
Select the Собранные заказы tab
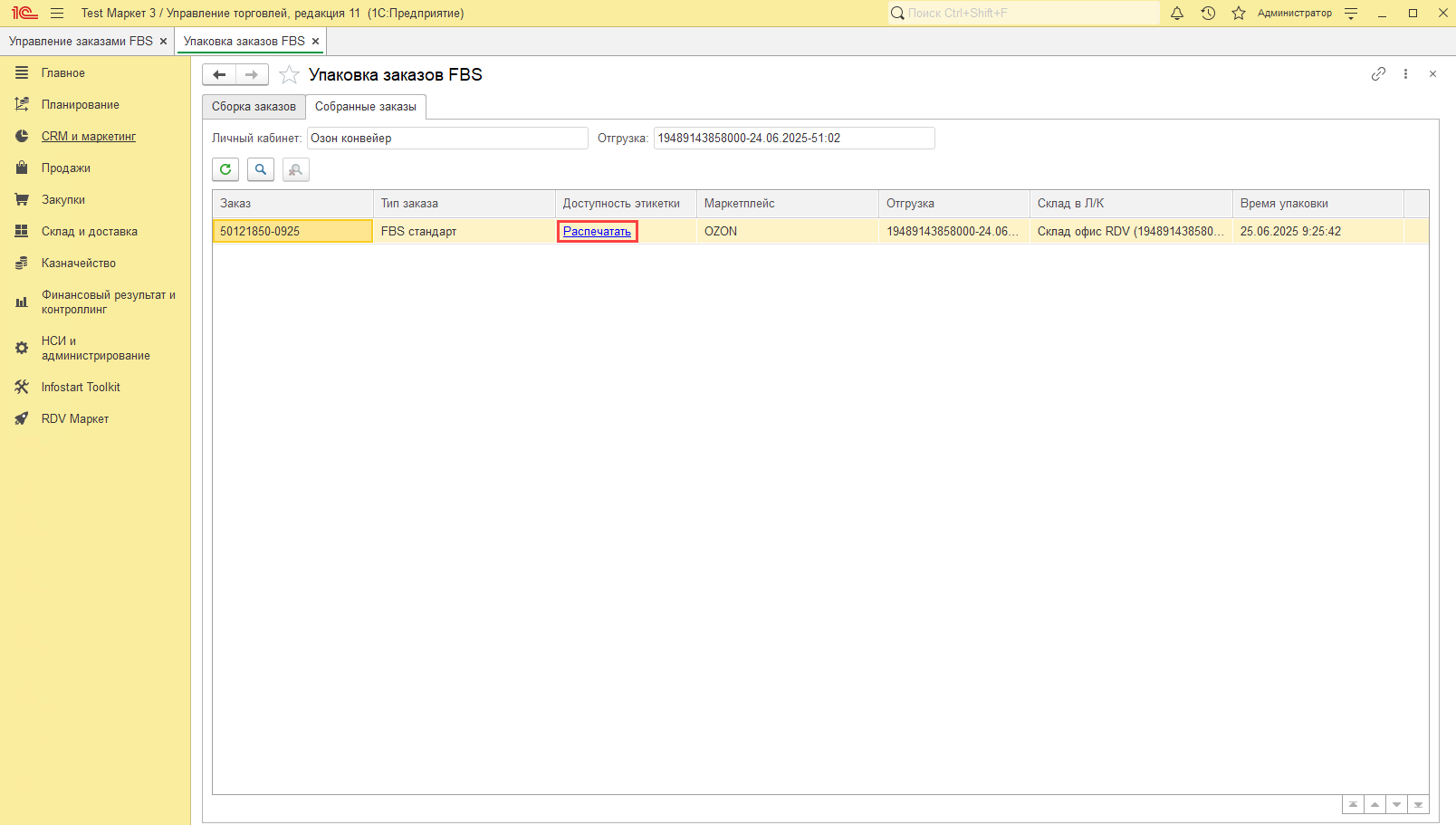pyautogui.click(x=366, y=107)
